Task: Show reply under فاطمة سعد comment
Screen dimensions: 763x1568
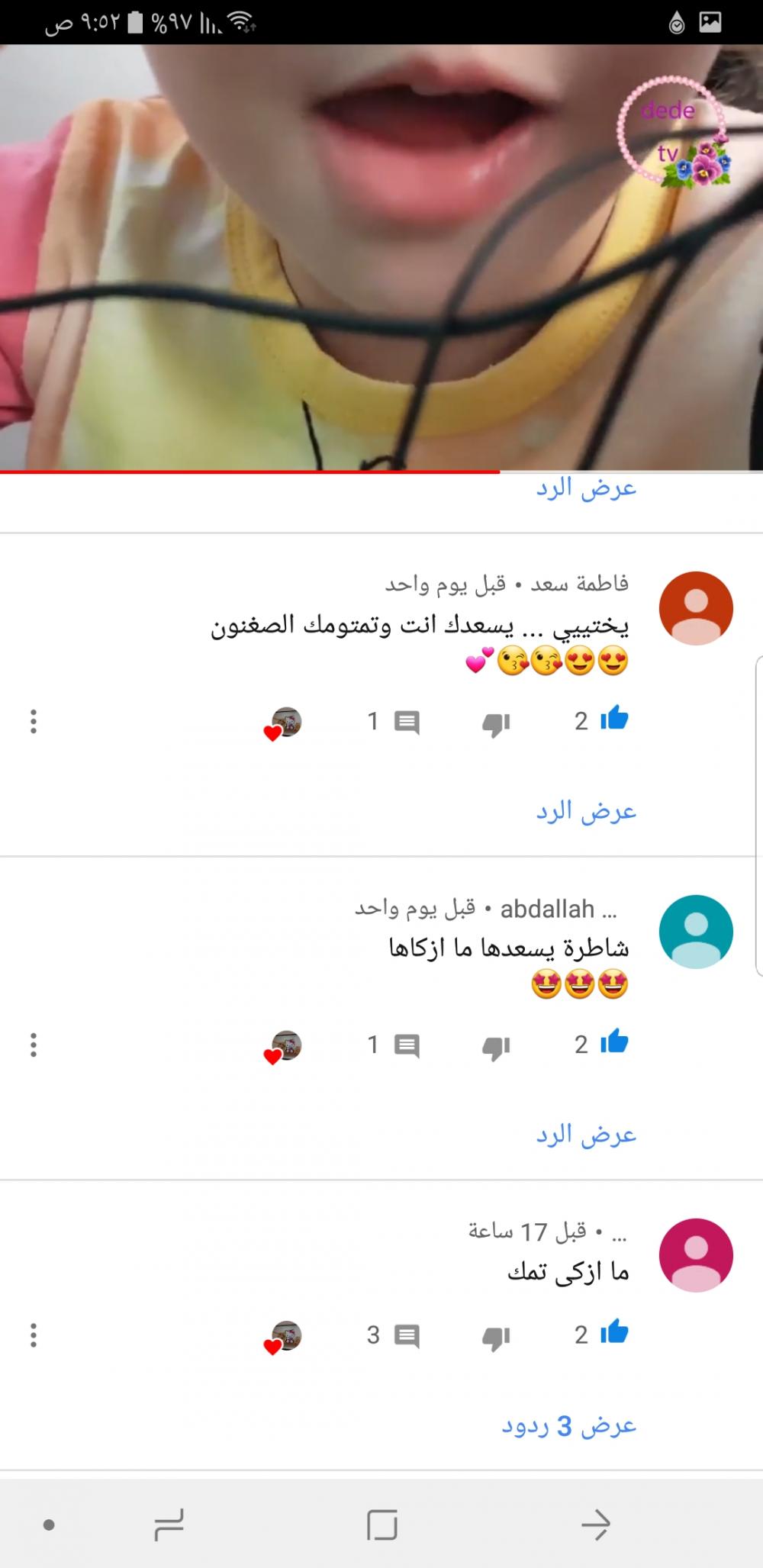Action: [x=586, y=811]
